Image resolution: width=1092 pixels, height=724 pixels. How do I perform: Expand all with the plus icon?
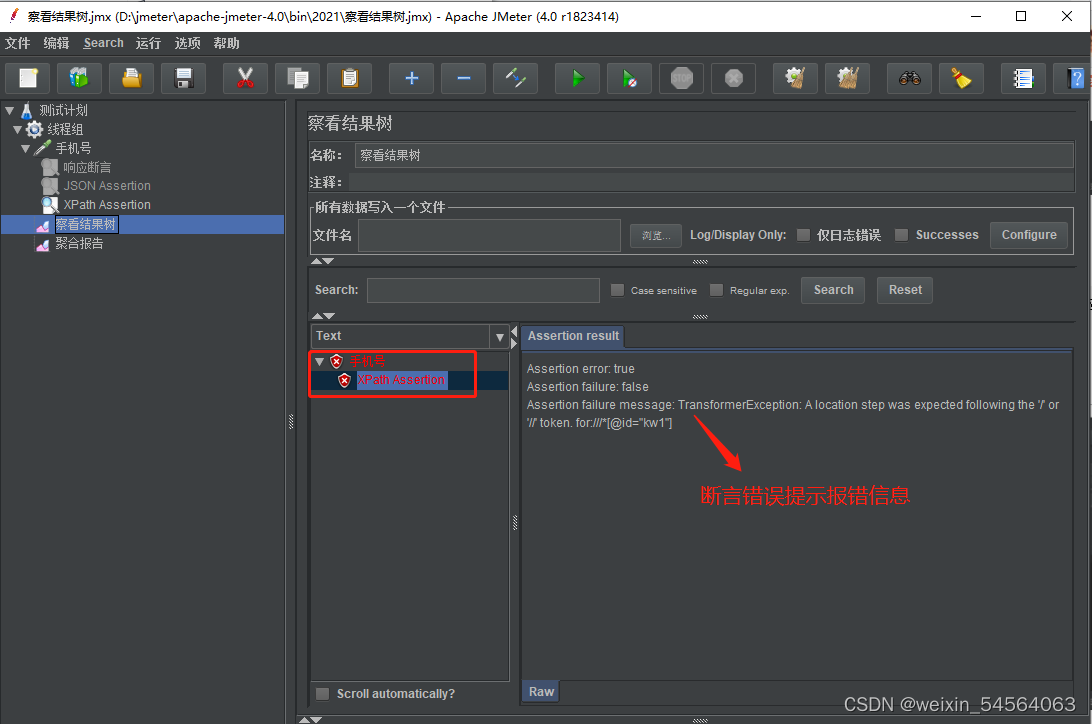[412, 78]
